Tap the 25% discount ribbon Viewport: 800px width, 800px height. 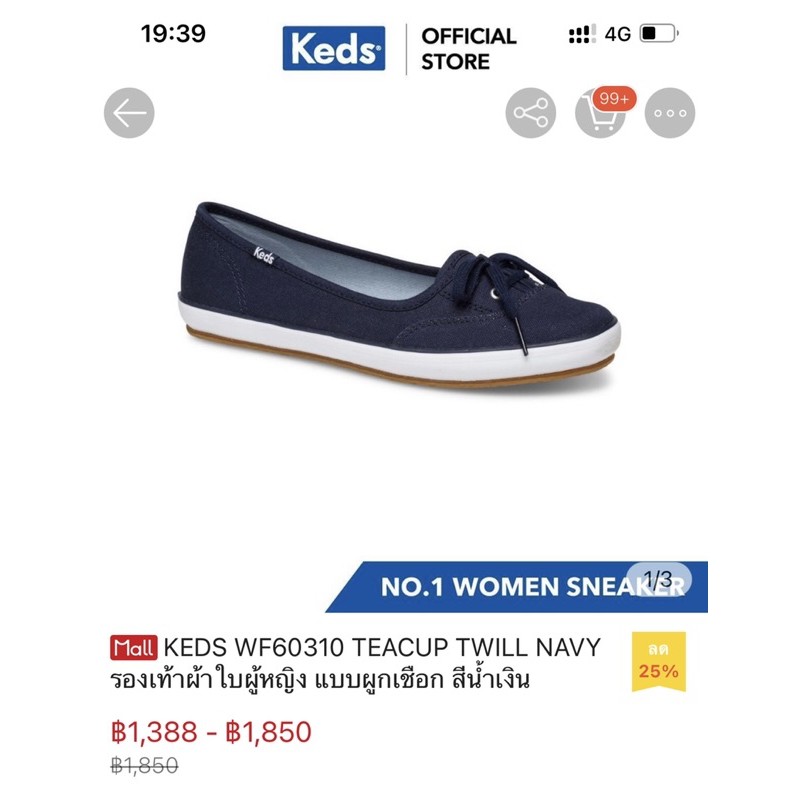[x=659, y=662]
